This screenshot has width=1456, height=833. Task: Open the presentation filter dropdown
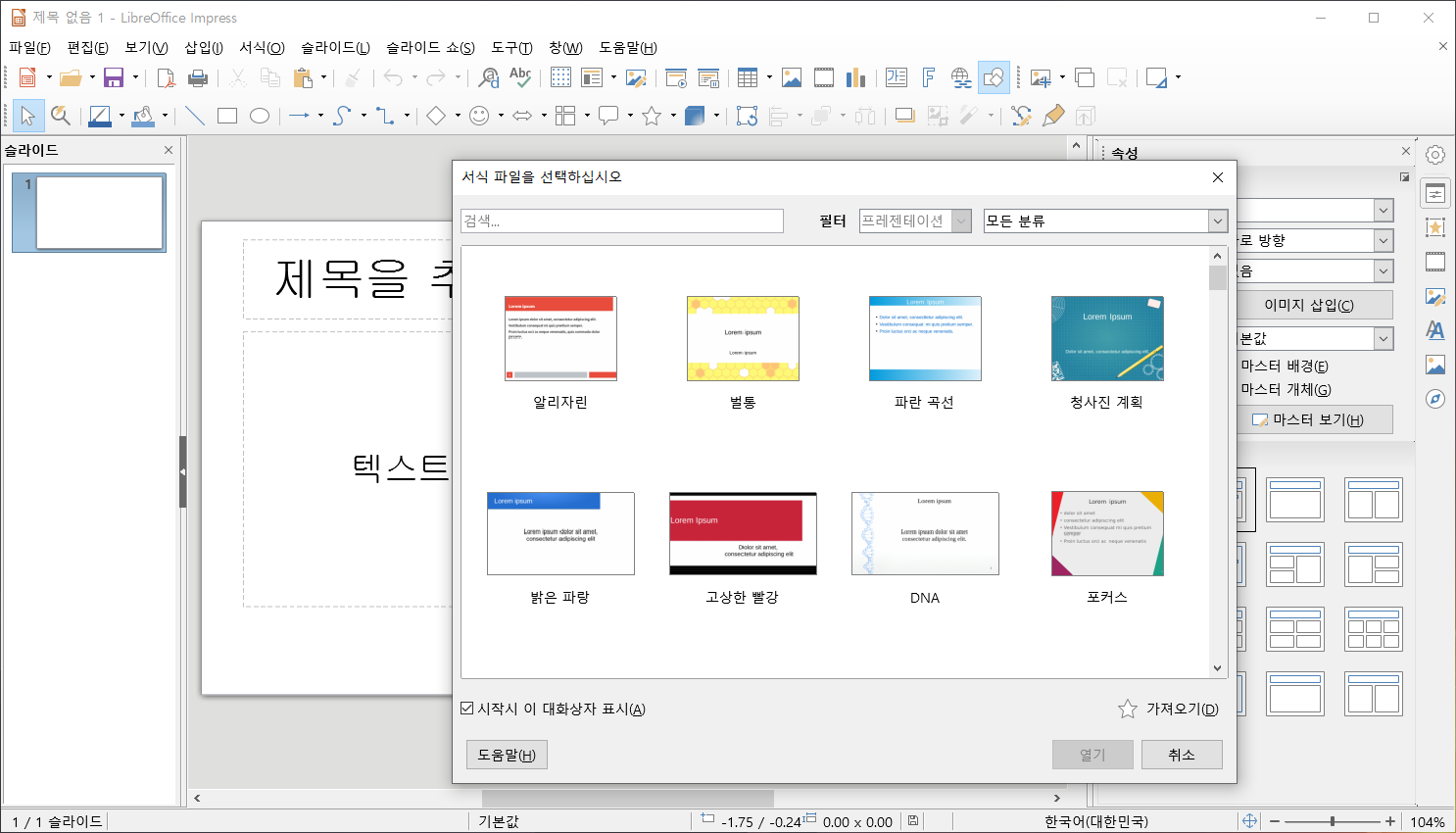[x=962, y=220]
